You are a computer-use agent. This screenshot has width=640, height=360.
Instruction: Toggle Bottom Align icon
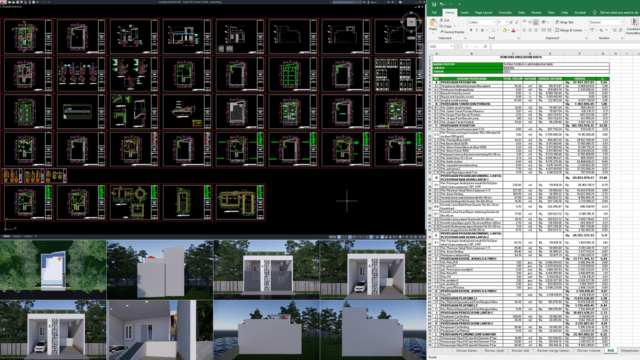point(536,22)
